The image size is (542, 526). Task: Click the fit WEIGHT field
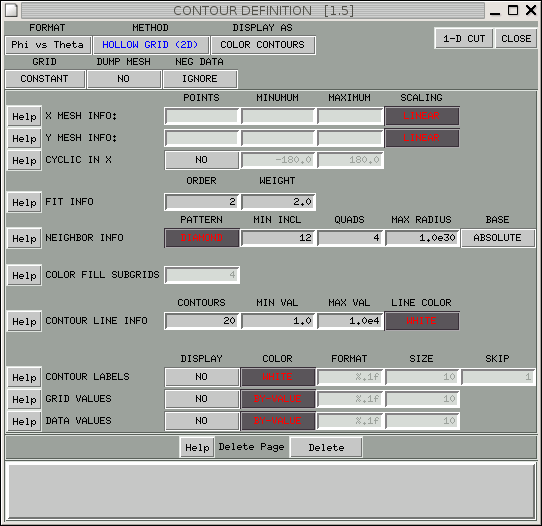tap(278, 202)
